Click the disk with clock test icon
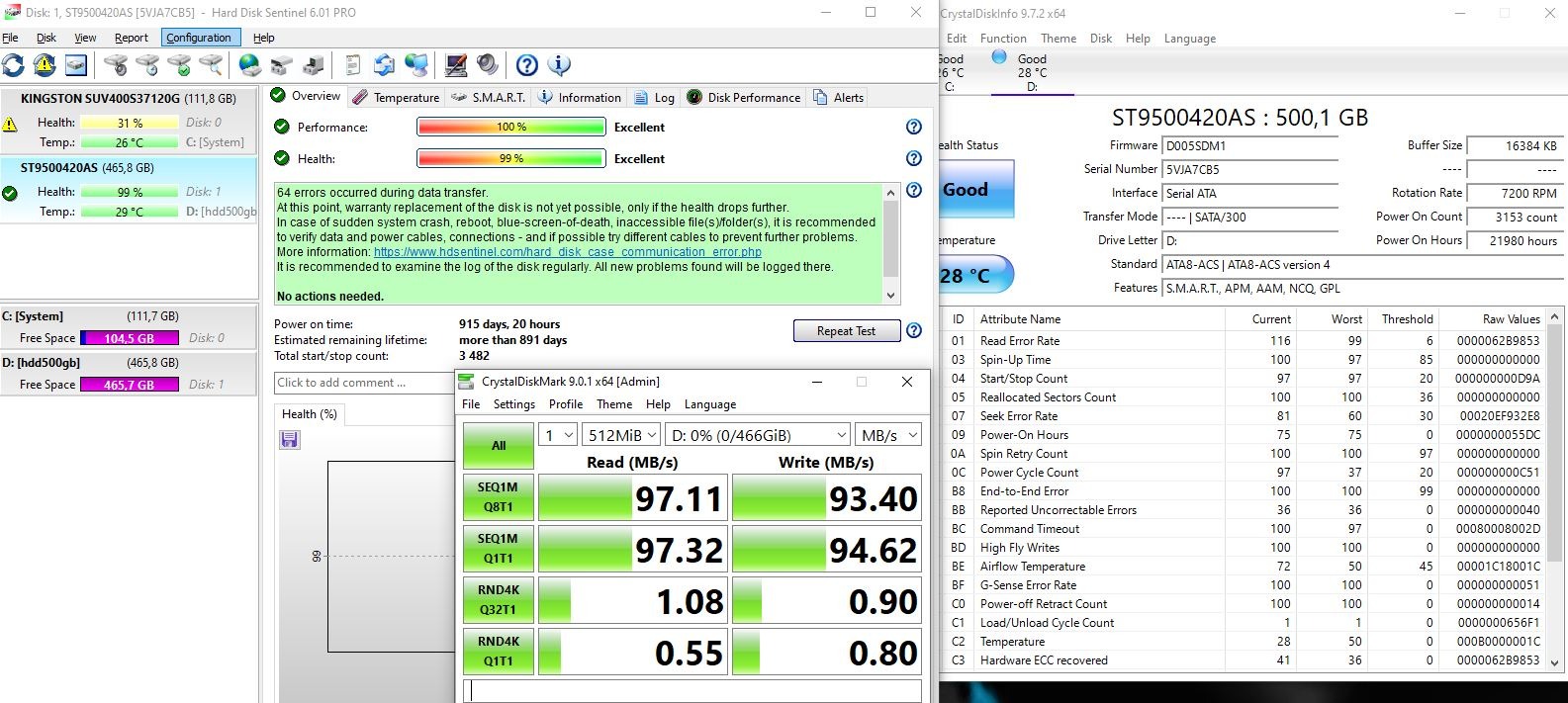The width and height of the screenshot is (1568, 703). point(147,65)
